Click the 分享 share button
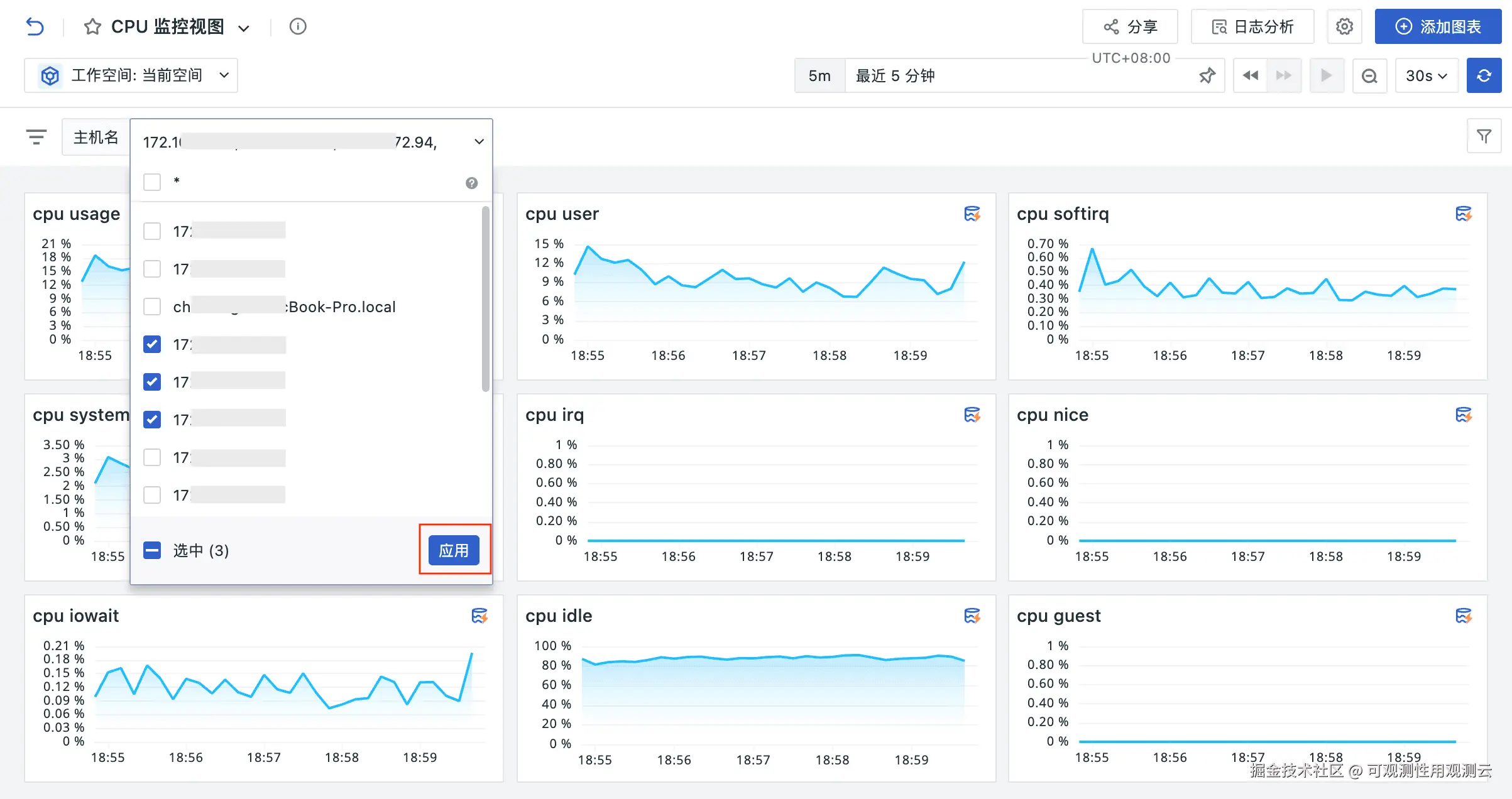Viewport: 1512px width, 799px height. pos(1130,27)
